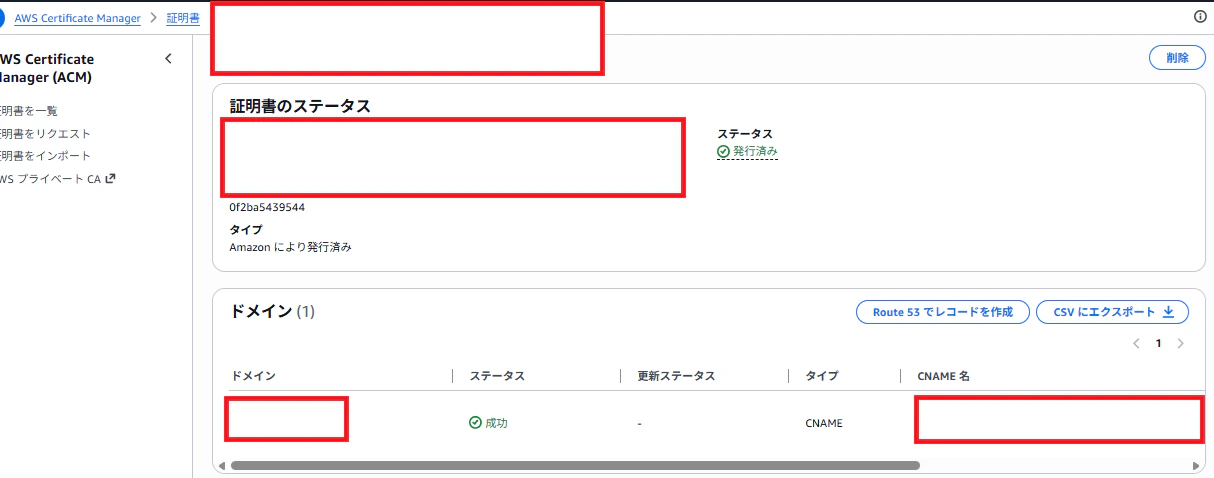
Task: Click the 更新ステータス column header
Action: click(676, 376)
